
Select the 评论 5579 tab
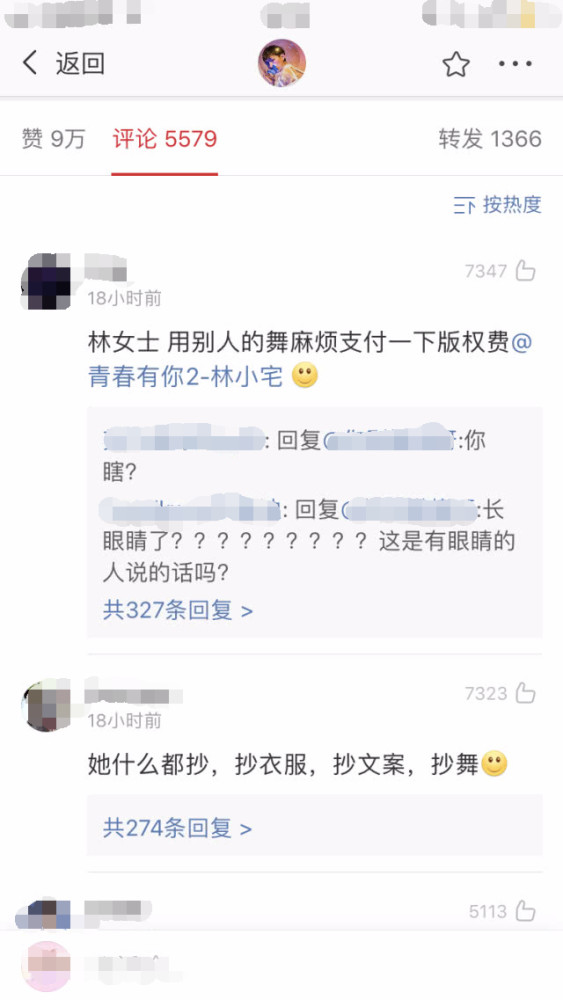[165, 138]
